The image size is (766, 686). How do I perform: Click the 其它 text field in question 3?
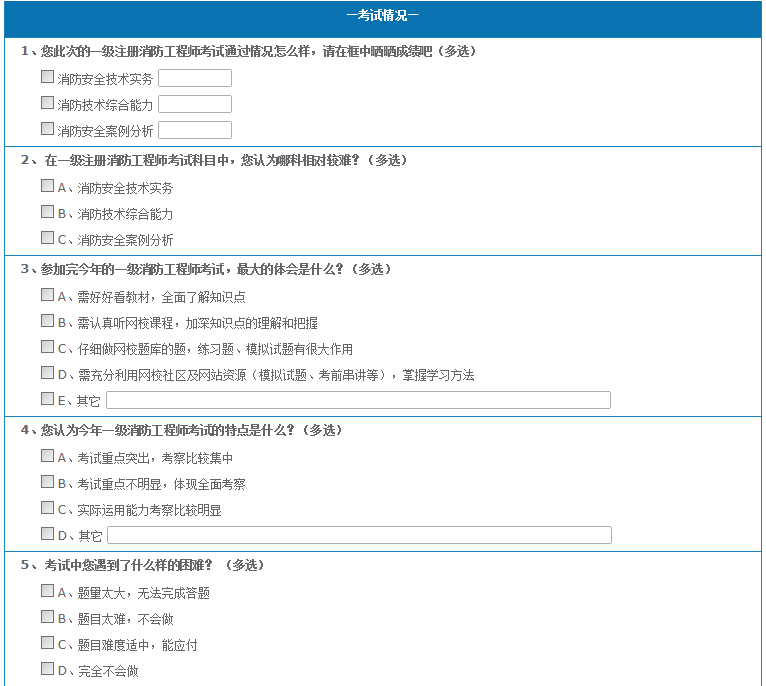click(x=358, y=400)
